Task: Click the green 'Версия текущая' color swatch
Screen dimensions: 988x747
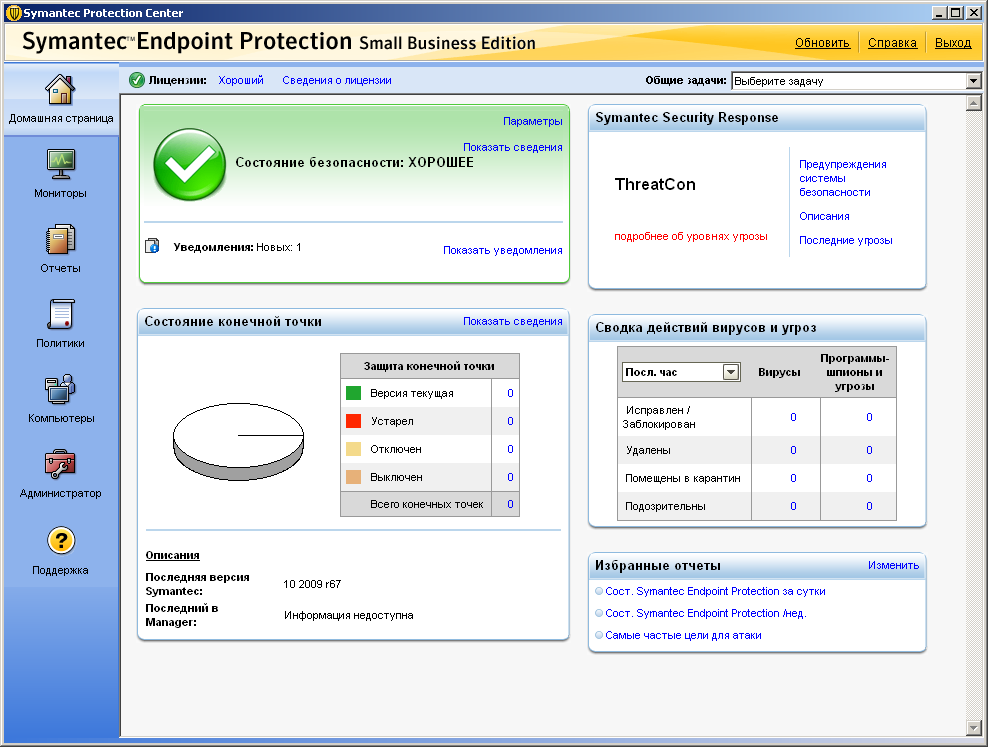Action: click(x=353, y=393)
